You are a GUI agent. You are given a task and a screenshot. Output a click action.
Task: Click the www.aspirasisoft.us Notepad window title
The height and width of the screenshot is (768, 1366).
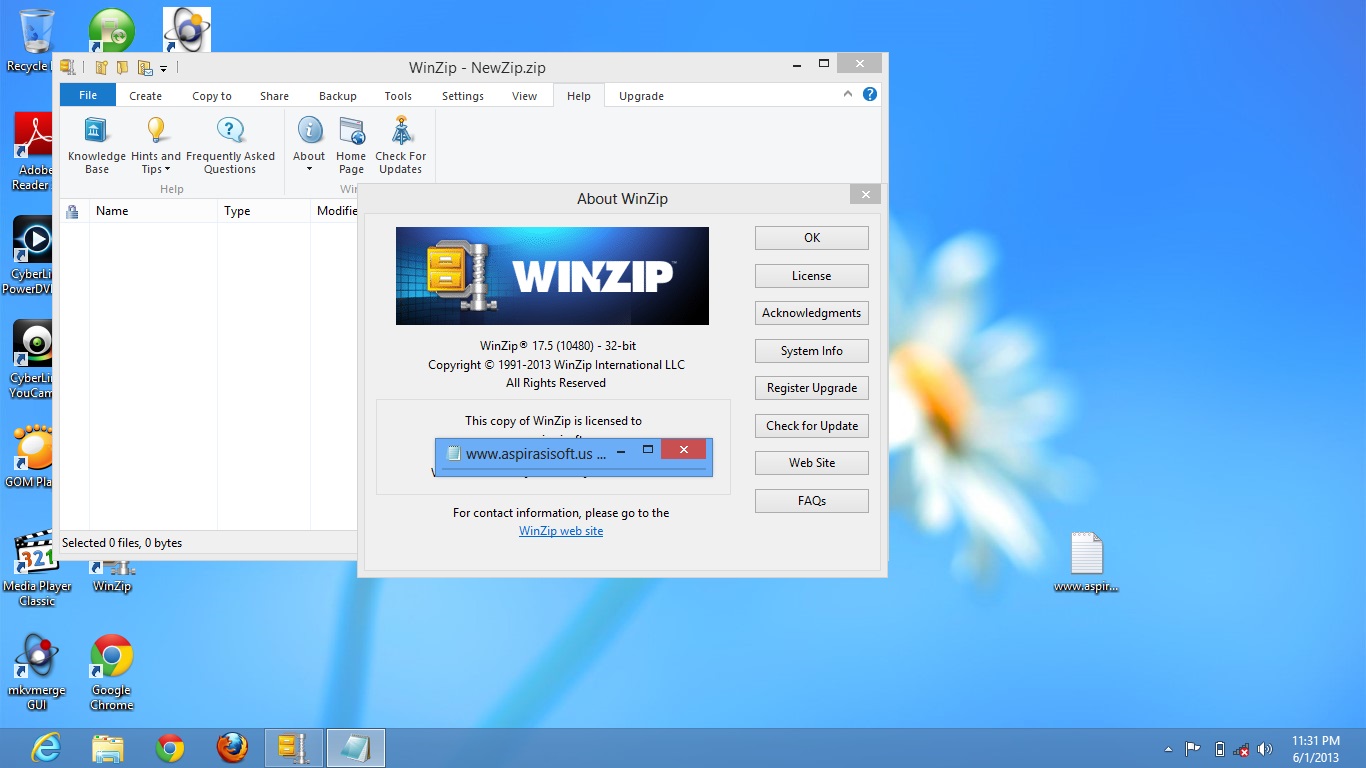(535, 453)
